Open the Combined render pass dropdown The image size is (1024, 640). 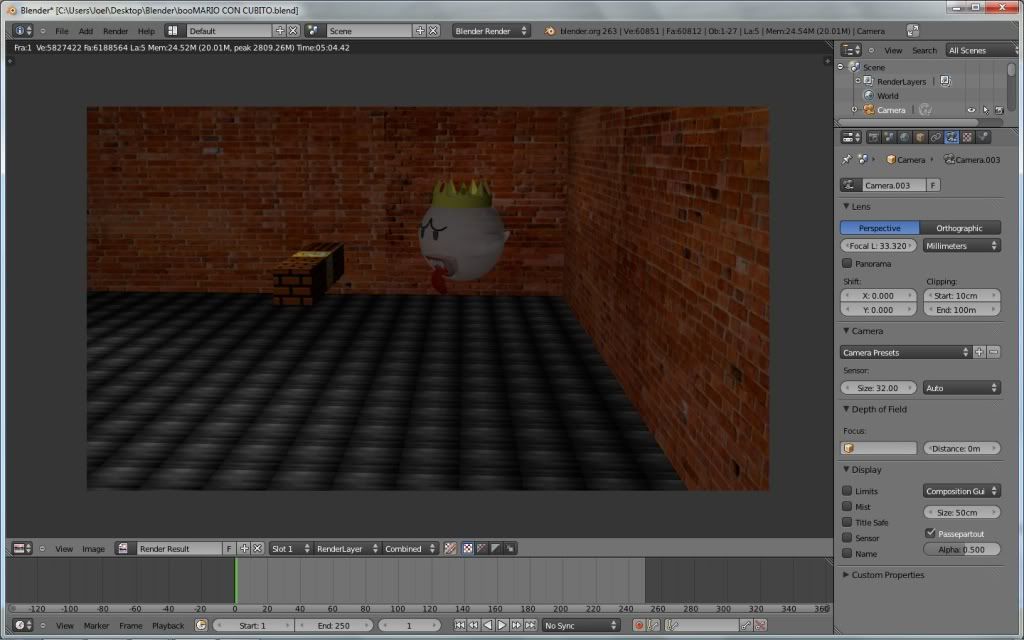409,549
